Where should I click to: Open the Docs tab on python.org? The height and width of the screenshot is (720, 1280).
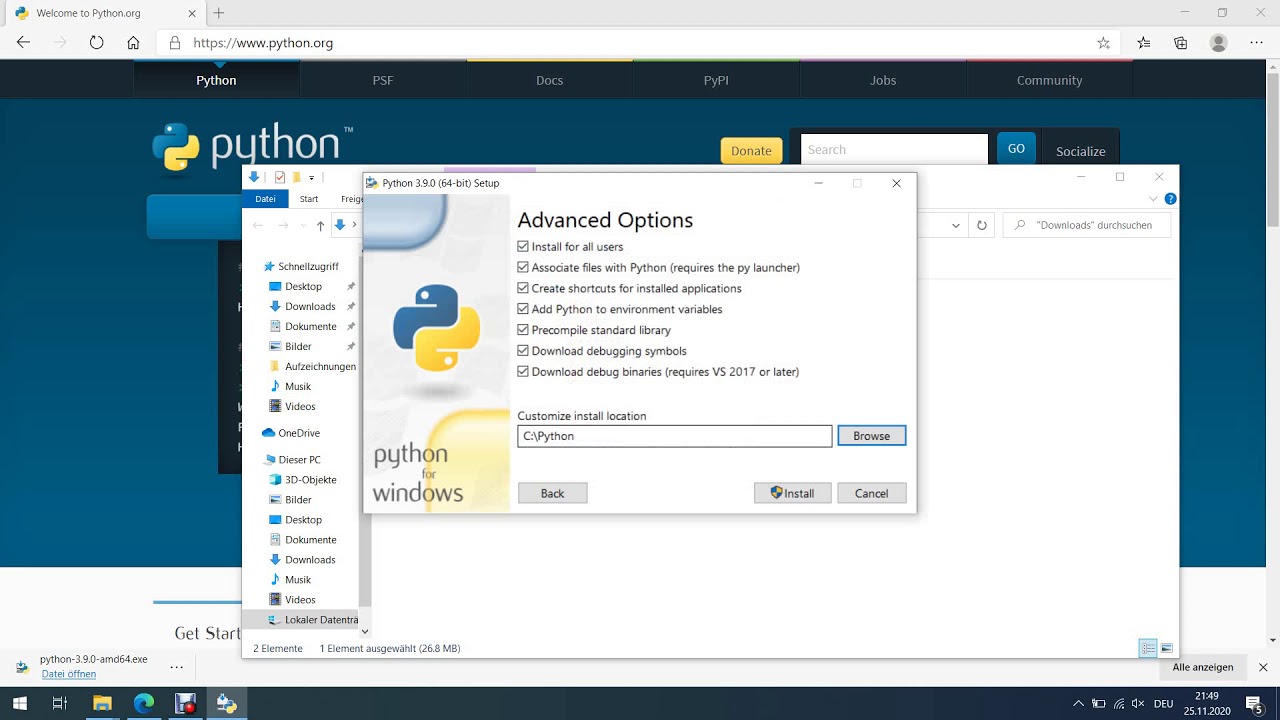(x=549, y=80)
